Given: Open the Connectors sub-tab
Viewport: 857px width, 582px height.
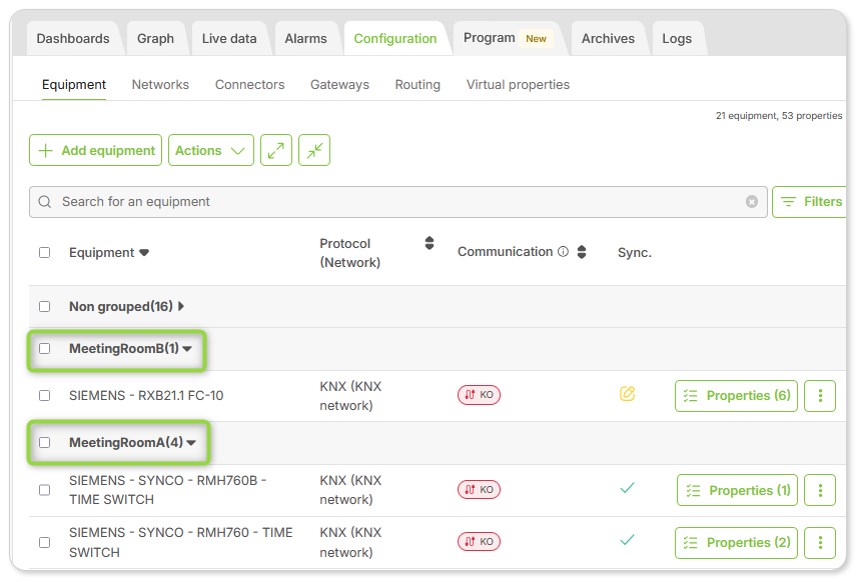Looking at the screenshot, I should click(250, 85).
